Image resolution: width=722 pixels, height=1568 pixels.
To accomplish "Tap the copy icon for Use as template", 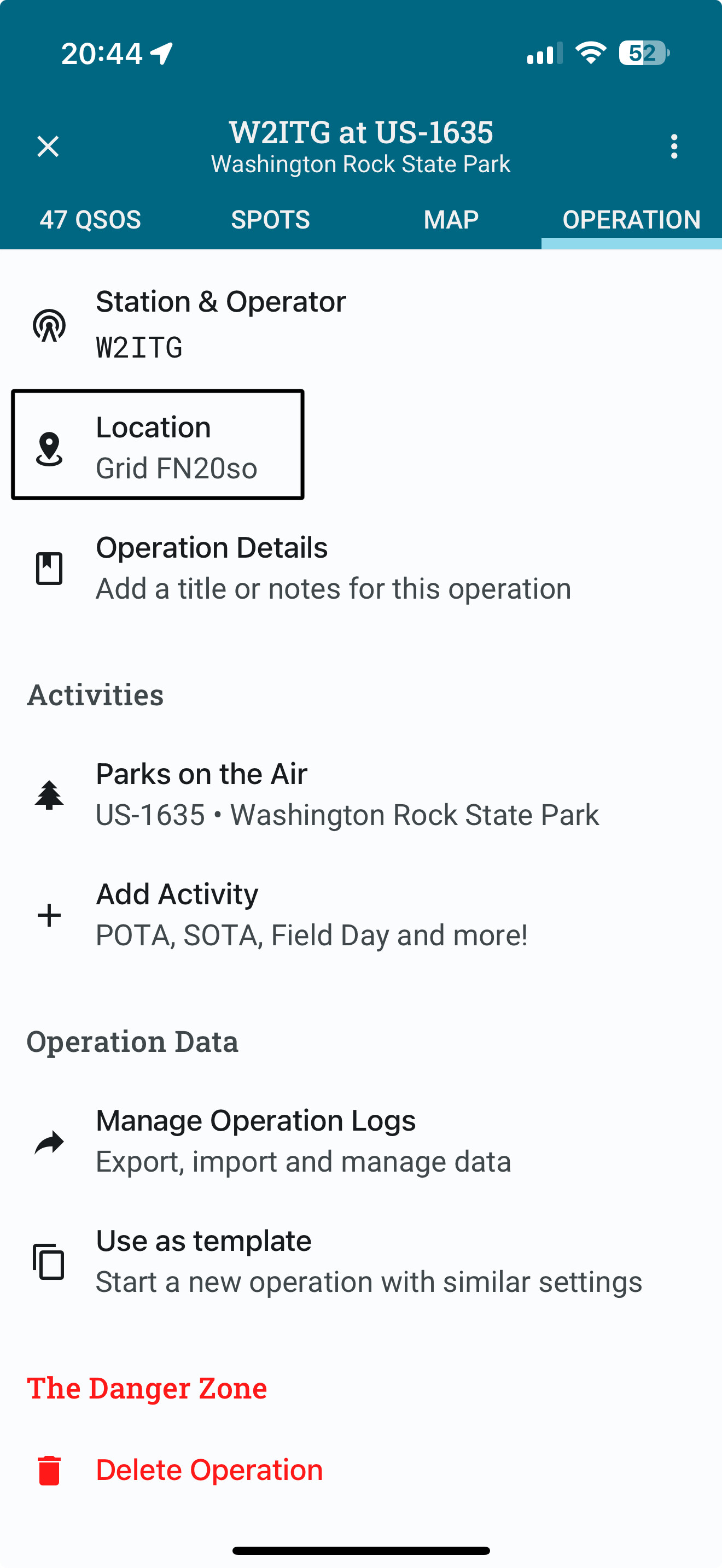I will click(x=49, y=1261).
